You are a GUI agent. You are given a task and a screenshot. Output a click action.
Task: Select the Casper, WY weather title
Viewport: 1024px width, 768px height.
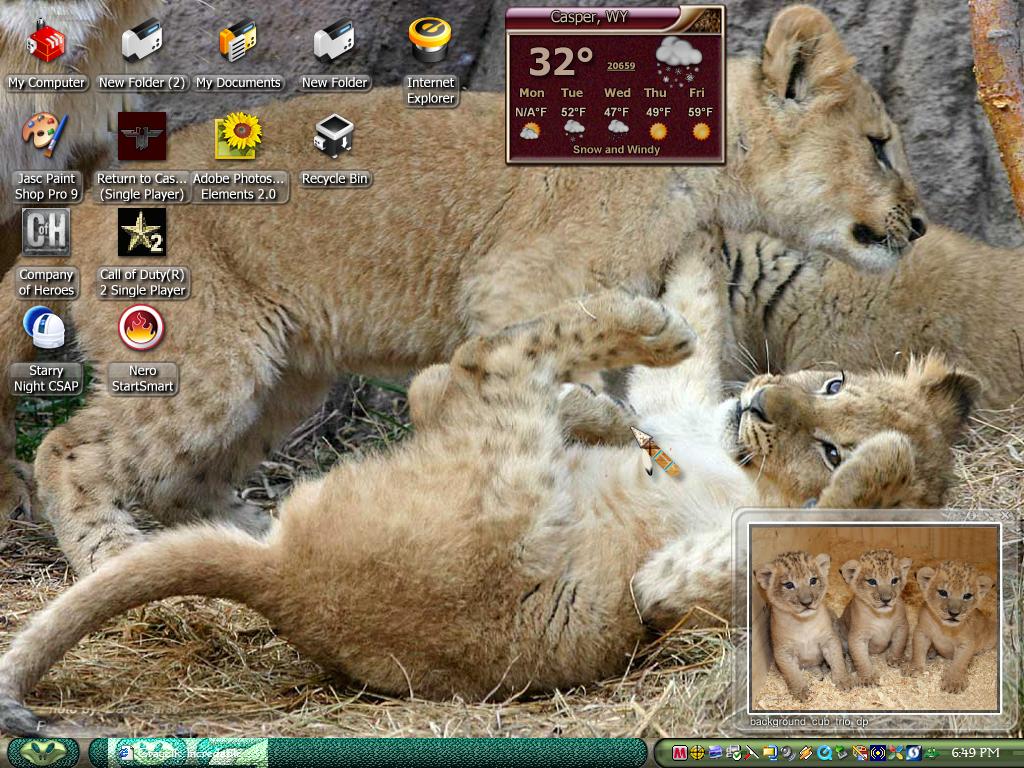click(589, 17)
